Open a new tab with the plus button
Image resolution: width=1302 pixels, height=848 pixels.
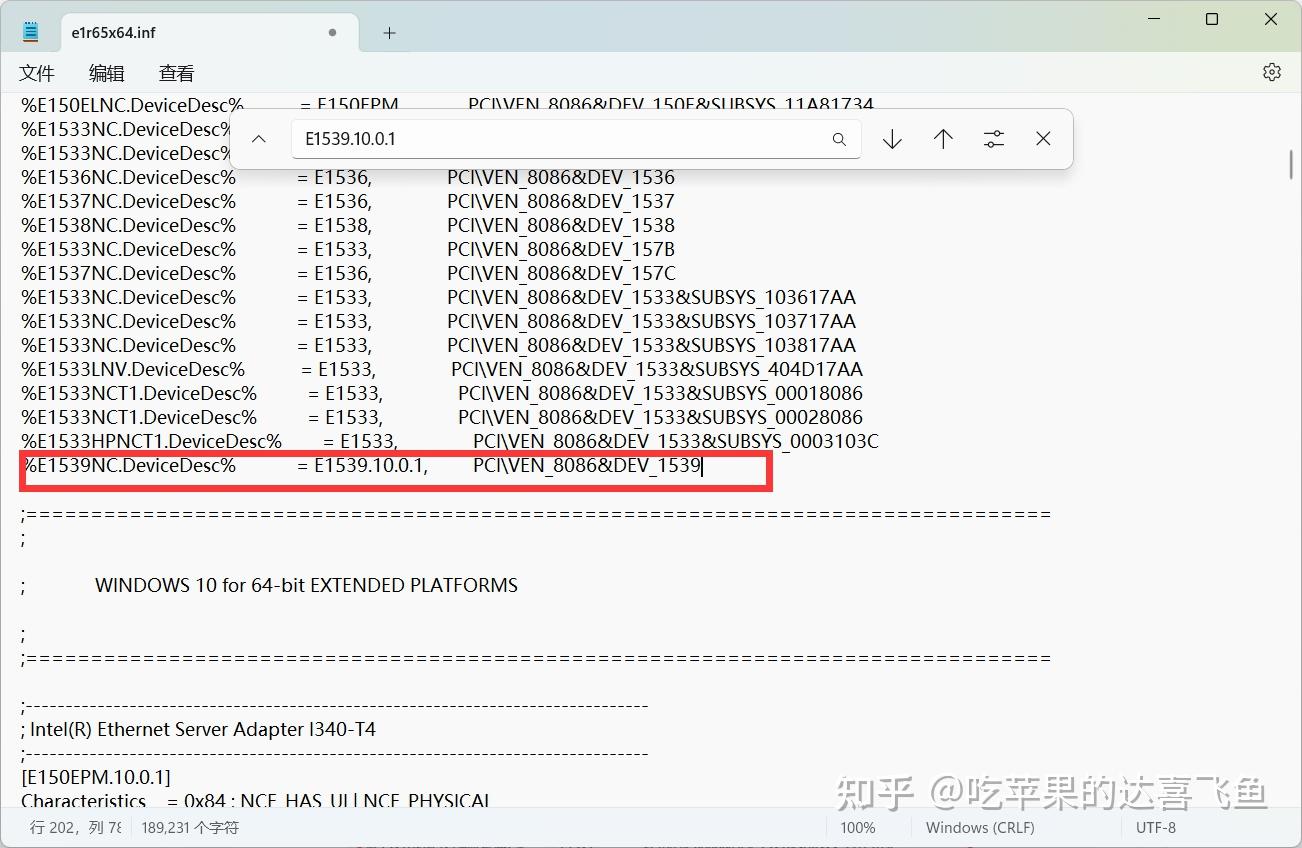click(388, 32)
